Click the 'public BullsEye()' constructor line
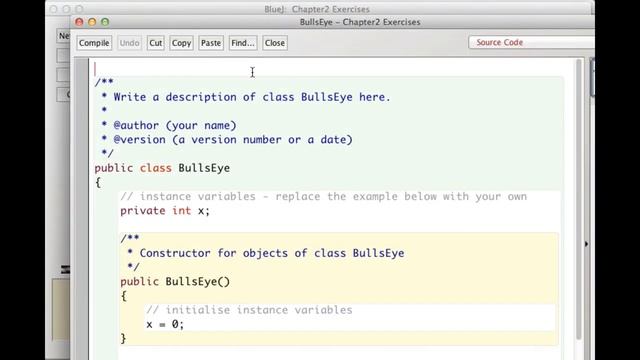The image size is (640, 360). 175,282
